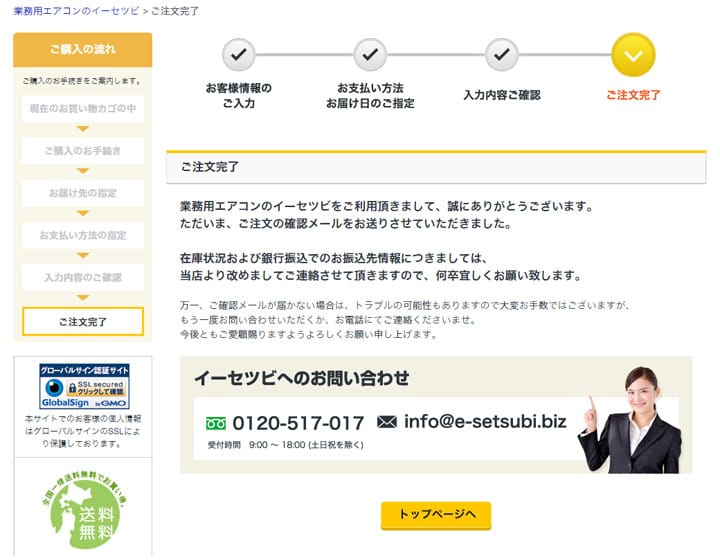Click the info@e-setsubi.biz email address
Screen dimensions: 720x560
pyautogui.click(x=485, y=421)
